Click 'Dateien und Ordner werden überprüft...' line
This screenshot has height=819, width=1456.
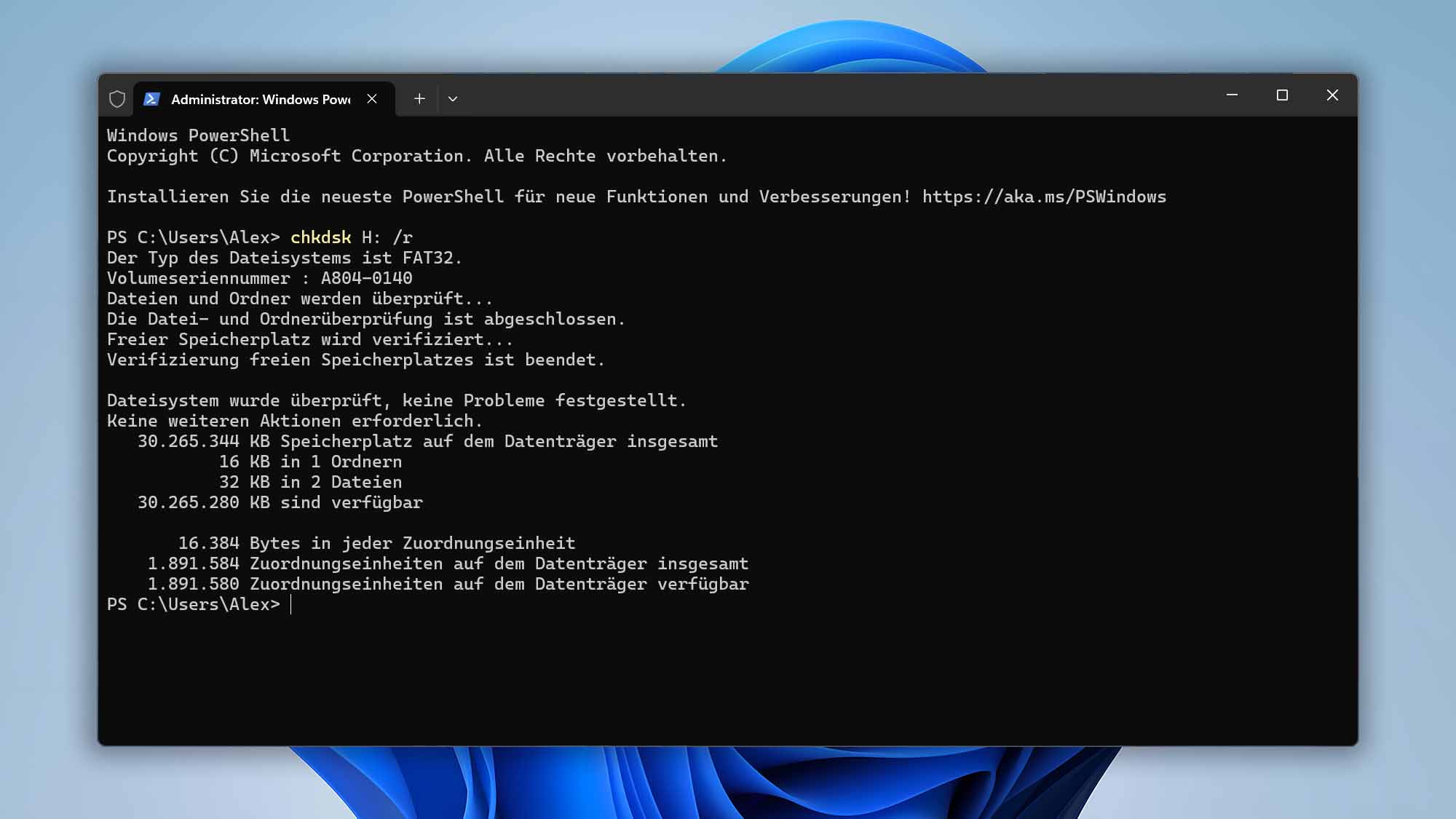coord(300,298)
